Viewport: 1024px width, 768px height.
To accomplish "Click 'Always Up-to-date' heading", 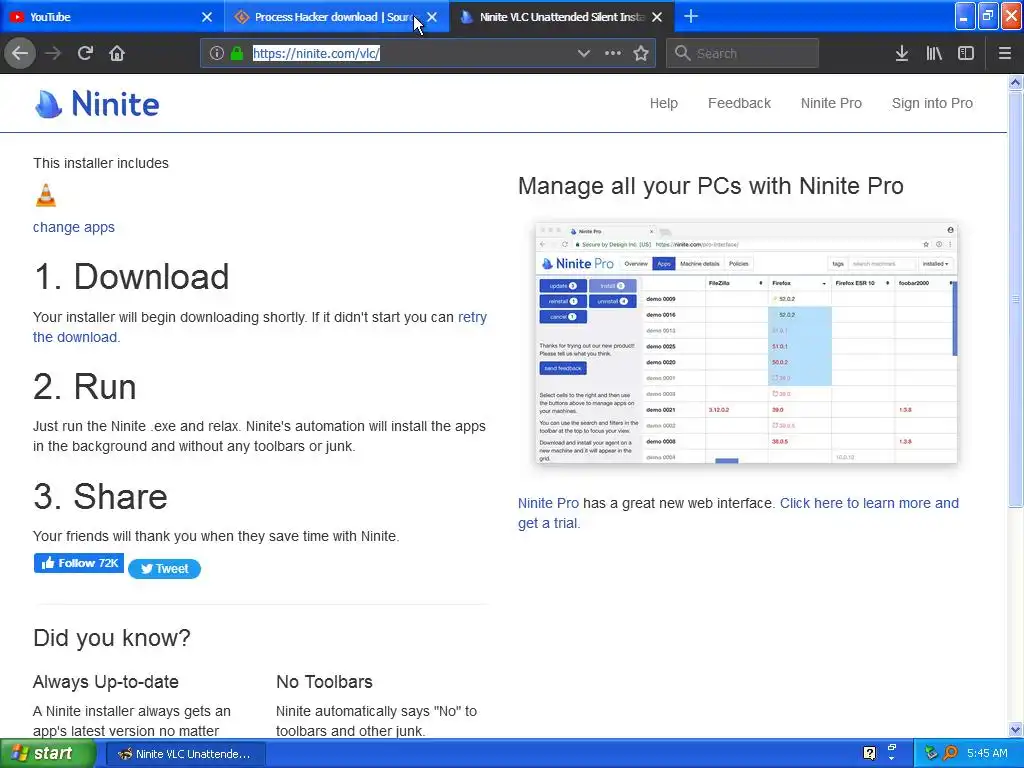I will (x=106, y=682).
